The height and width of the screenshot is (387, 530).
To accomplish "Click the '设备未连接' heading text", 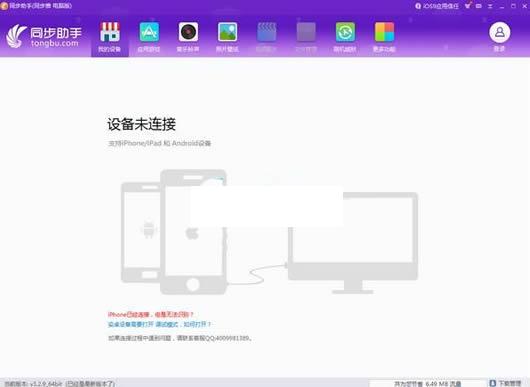I will pos(141,124).
